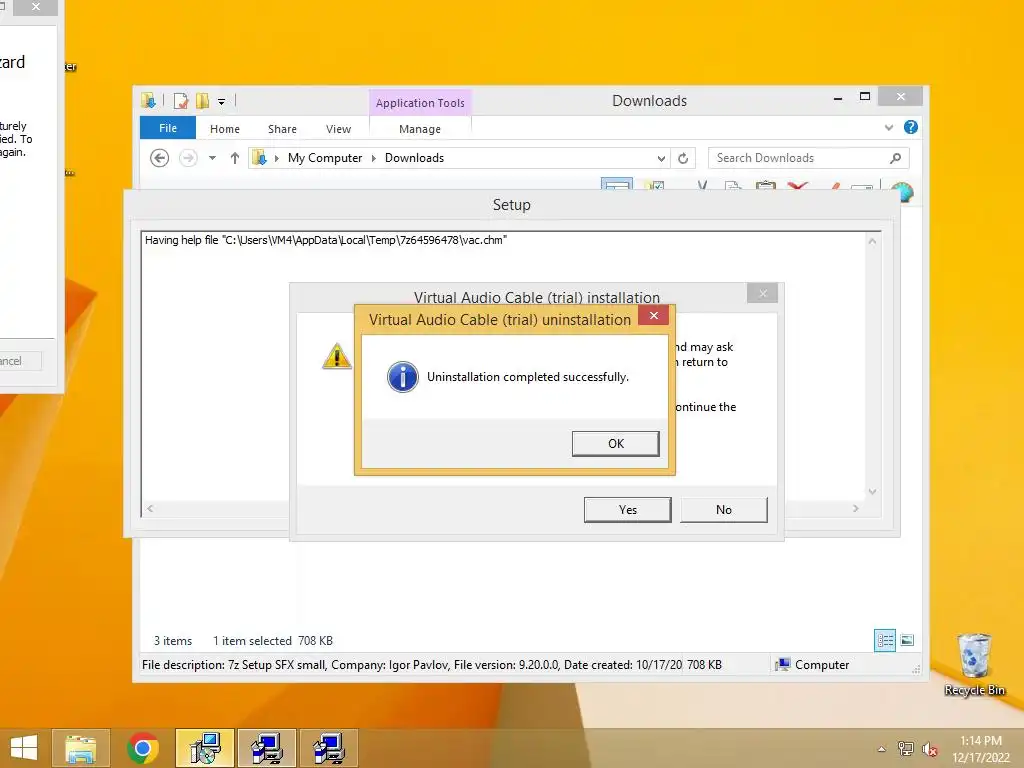Click the muted speaker icon in the tray
Viewport: 1024px width, 768px height.
point(930,749)
